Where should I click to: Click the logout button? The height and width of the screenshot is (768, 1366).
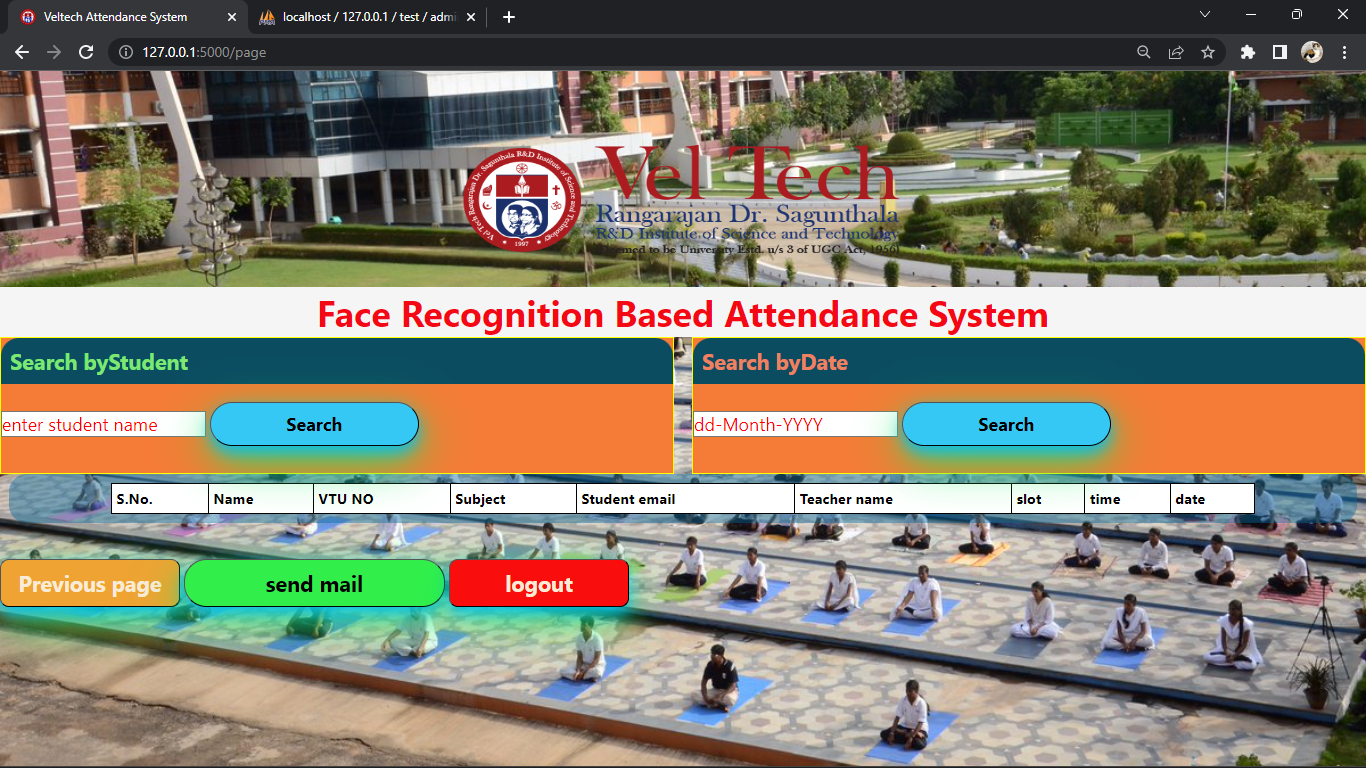pos(538,583)
